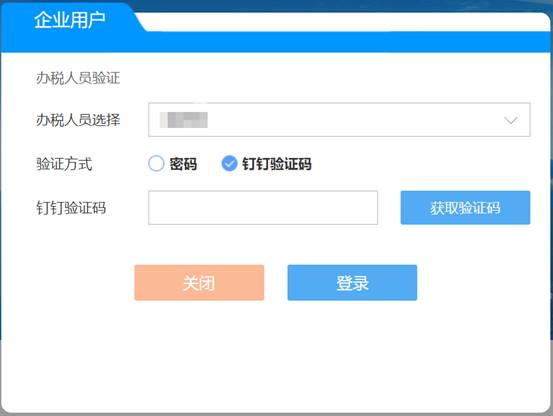Click the 办税人员选择 field label
Viewport: 553px width, 416px height.
tap(78, 120)
